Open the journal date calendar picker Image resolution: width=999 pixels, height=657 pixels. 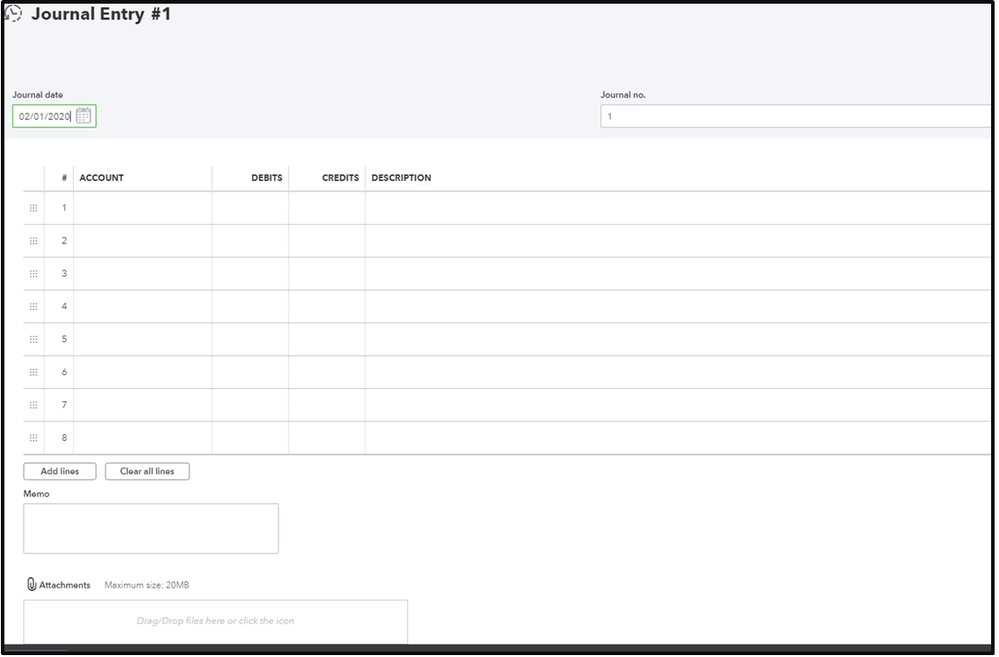point(83,116)
